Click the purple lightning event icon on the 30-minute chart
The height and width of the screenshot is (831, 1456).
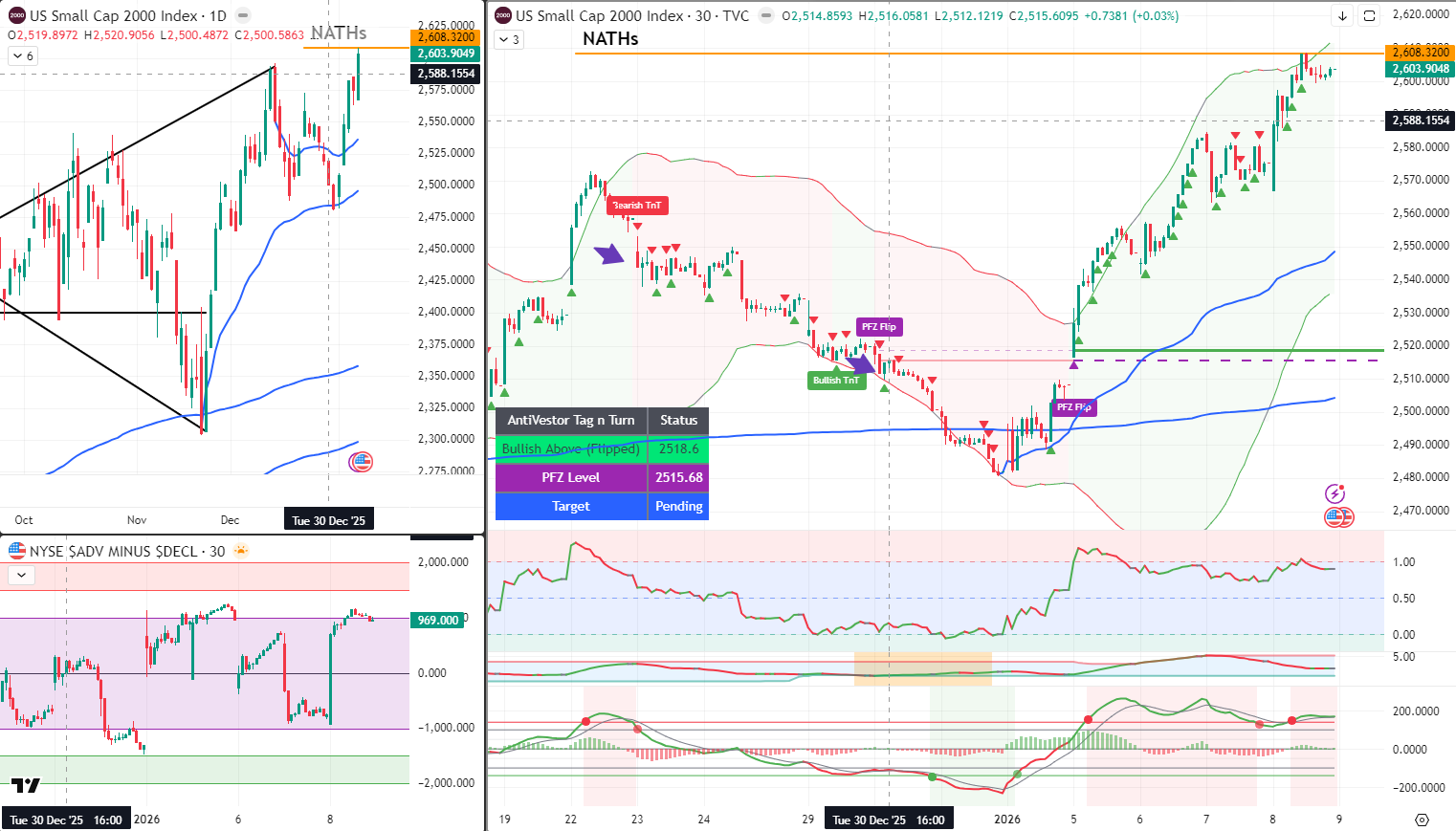[1335, 493]
